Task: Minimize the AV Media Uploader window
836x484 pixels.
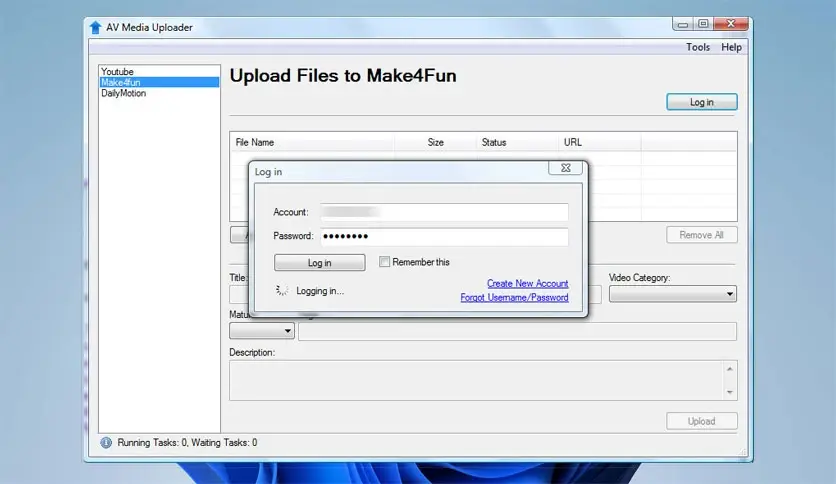Action: pyautogui.click(x=682, y=24)
